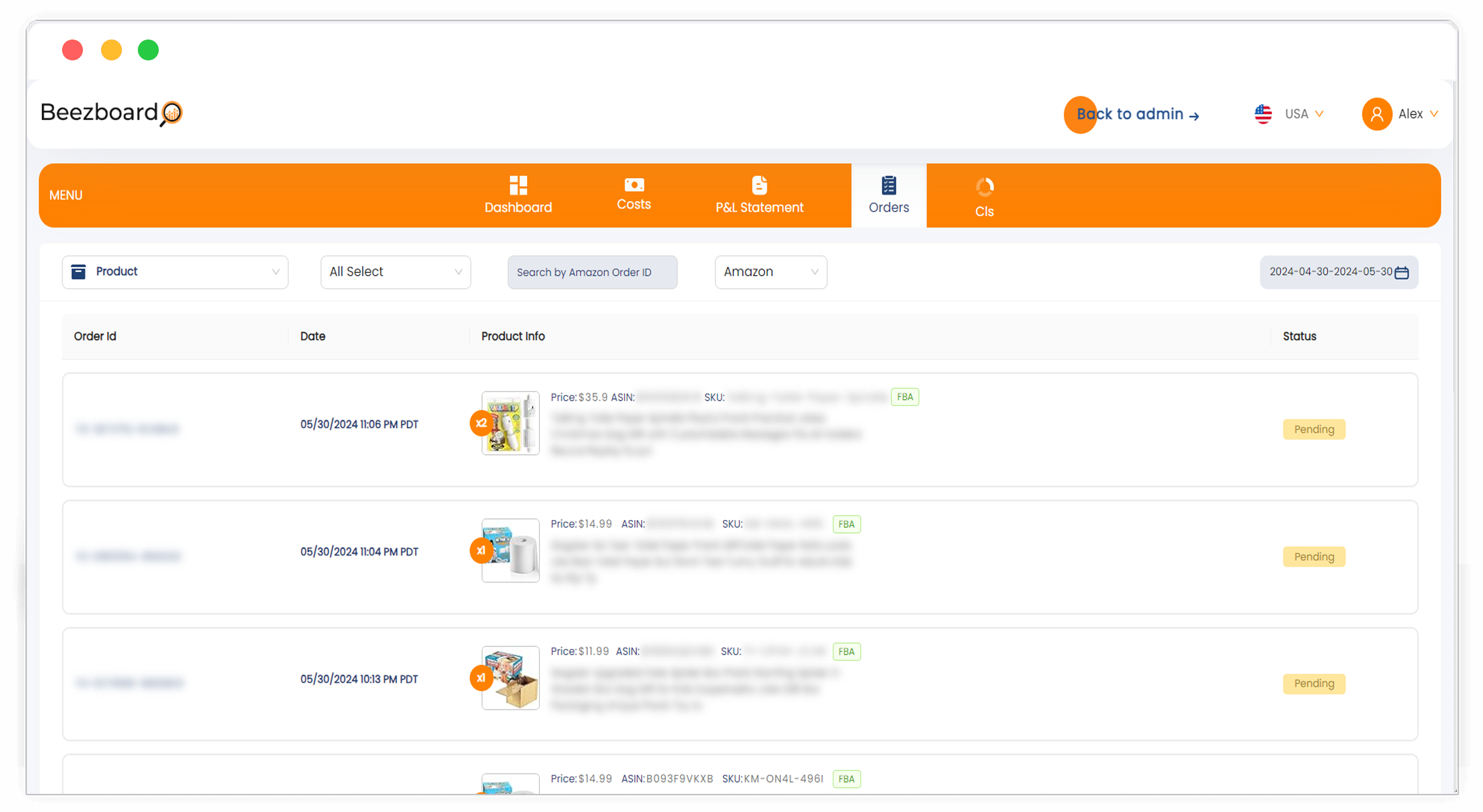Open the CIs tab
Screen dimensions: 1483x812
coord(984,198)
